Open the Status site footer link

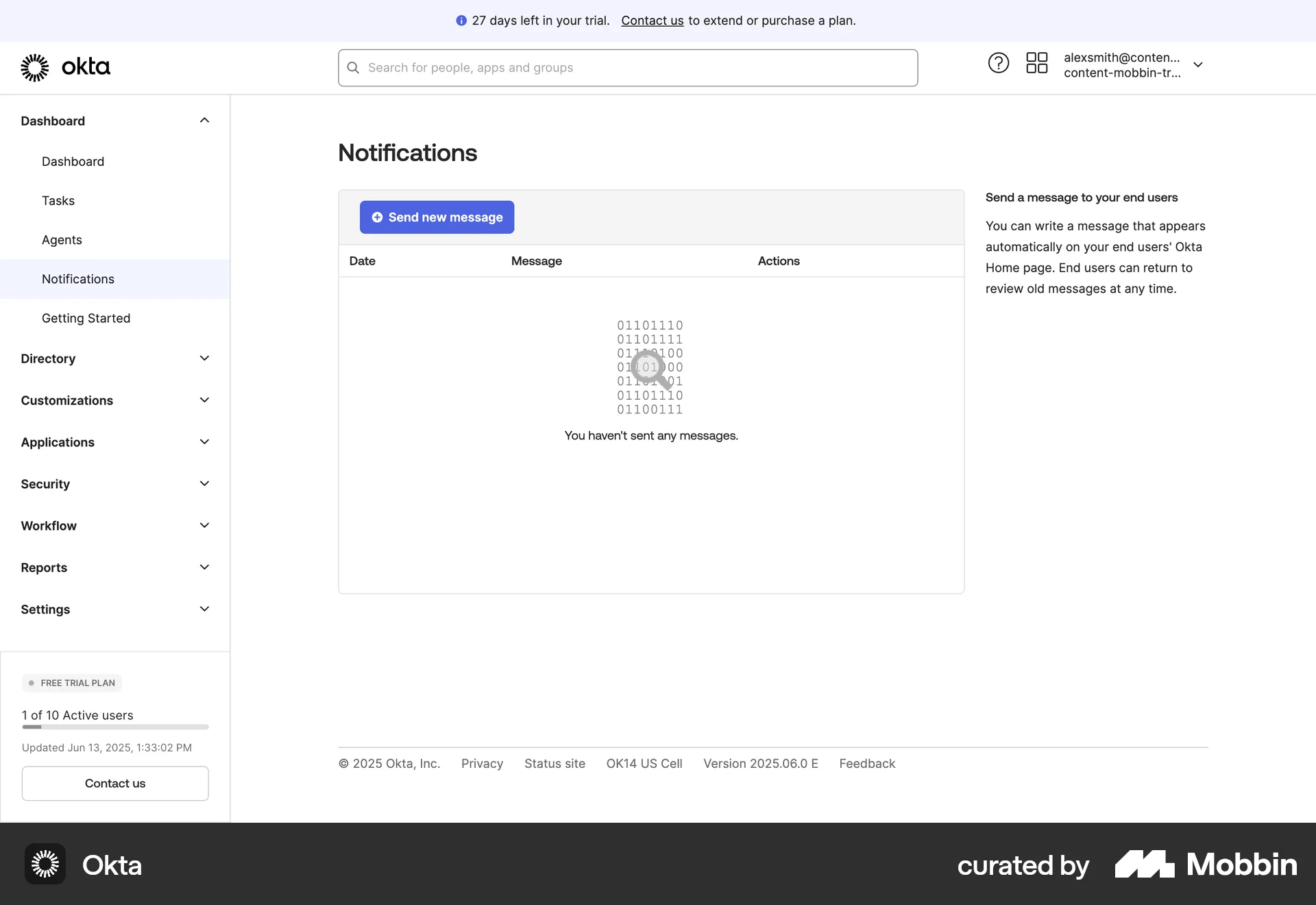(x=555, y=763)
